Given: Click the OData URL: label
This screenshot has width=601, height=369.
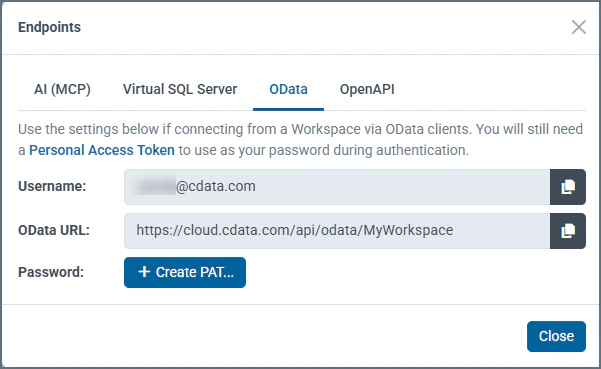Looking at the screenshot, I should coord(54,230).
